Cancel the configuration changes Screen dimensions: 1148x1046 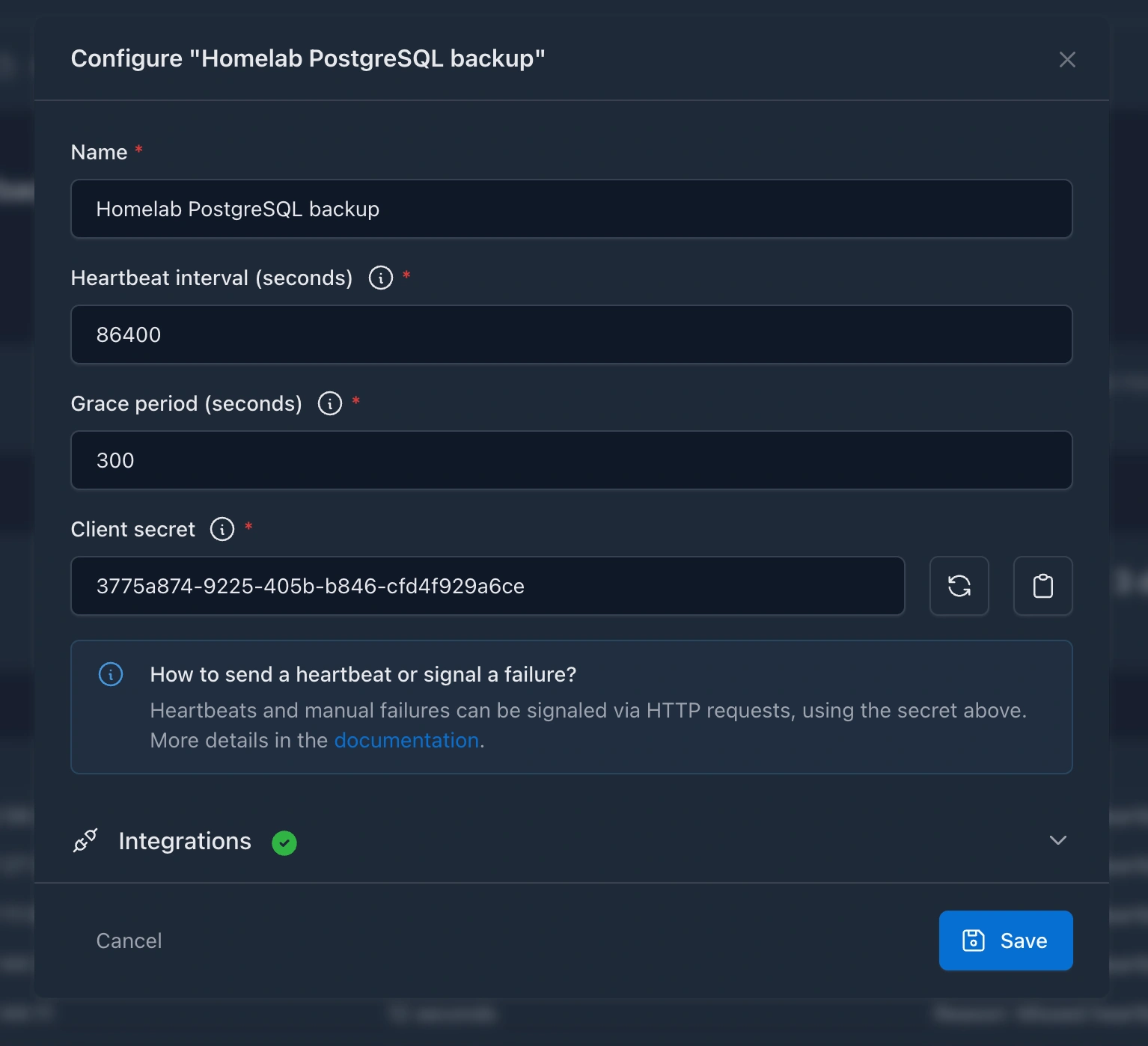[x=129, y=941]
